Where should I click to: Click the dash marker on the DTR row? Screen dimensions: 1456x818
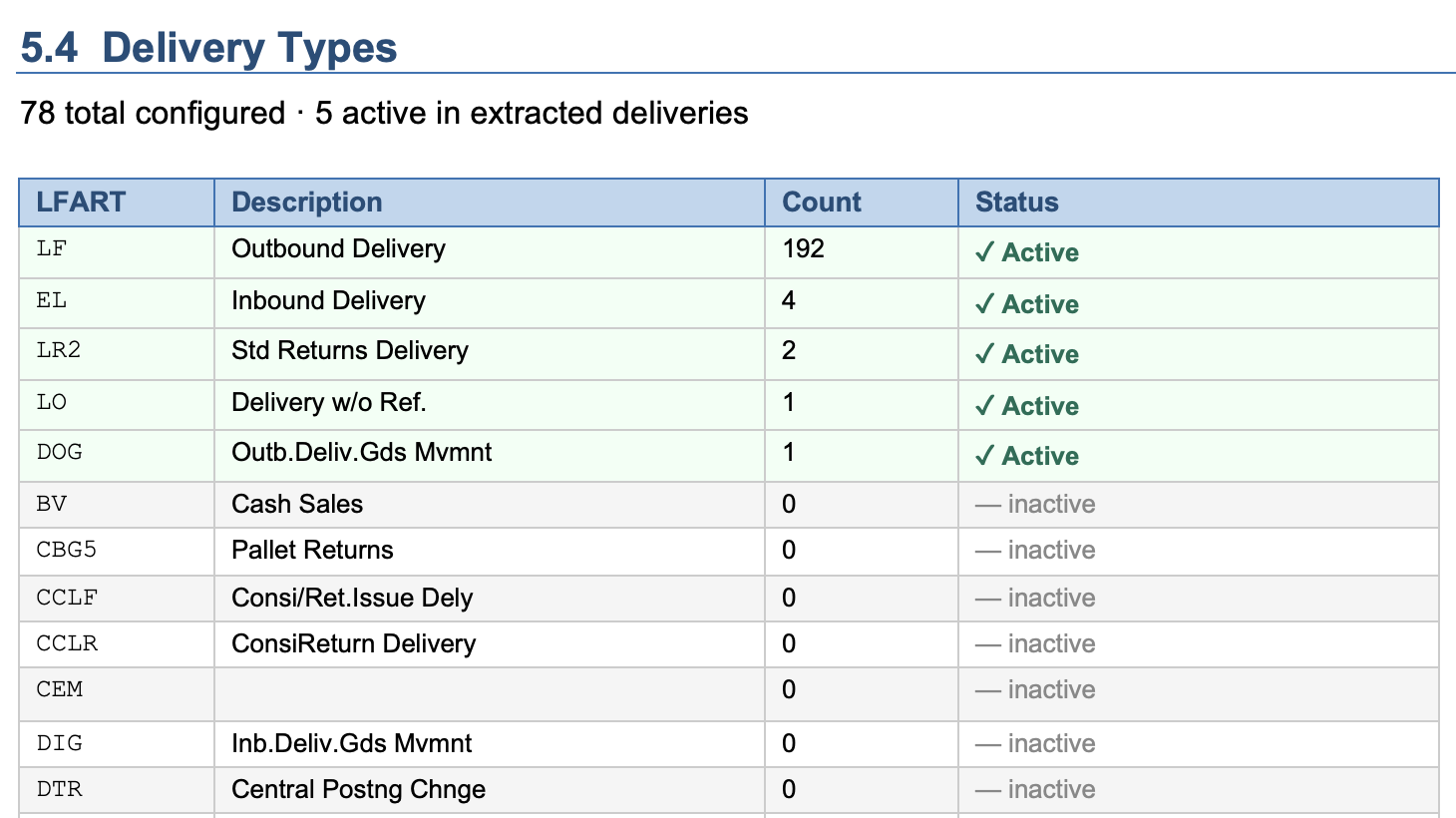coord(988,789)
